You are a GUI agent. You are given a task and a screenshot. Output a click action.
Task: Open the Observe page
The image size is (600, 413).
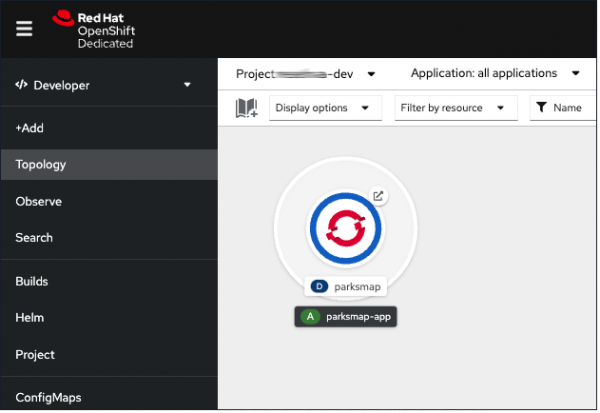point(39,201)
